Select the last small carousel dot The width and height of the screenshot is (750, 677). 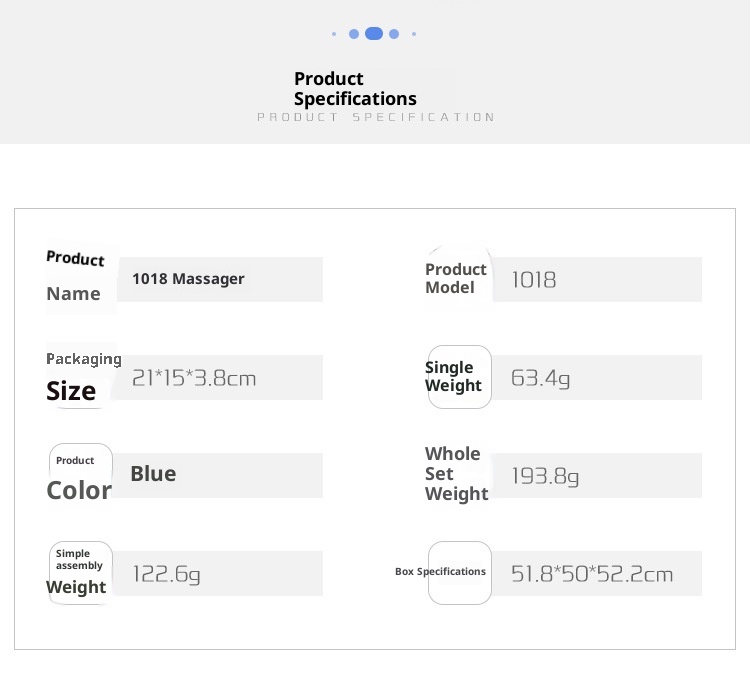[x=414, y=34]
